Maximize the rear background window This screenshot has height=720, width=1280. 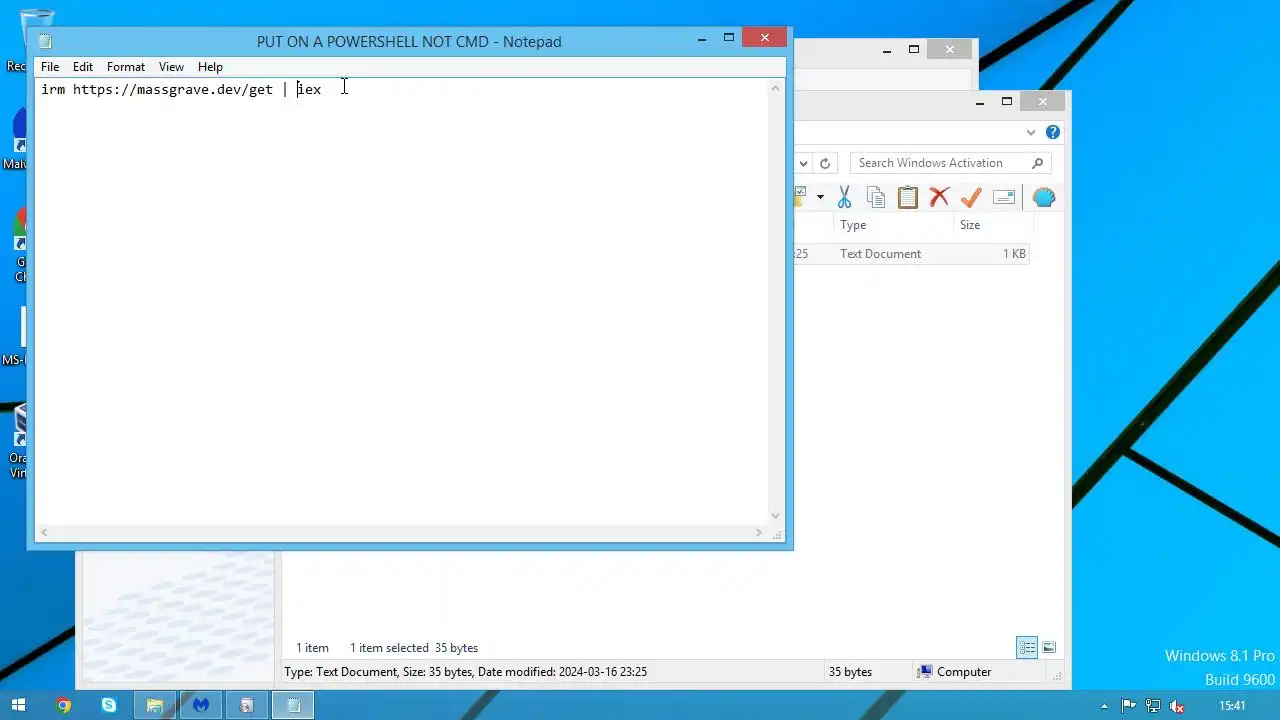coord(914,49)
